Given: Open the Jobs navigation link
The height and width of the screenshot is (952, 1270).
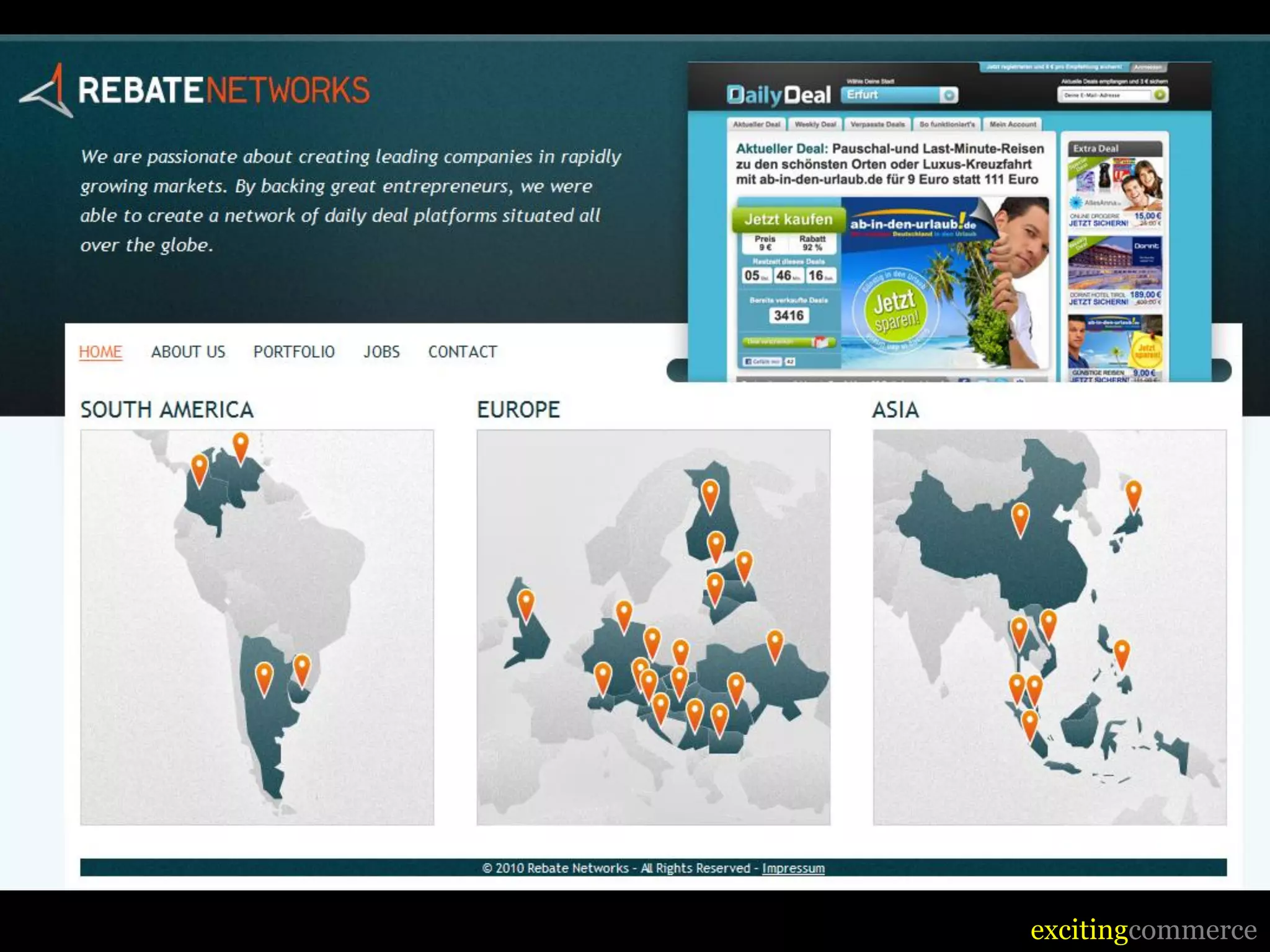Looking at the screenshot, I should (381, 352).
